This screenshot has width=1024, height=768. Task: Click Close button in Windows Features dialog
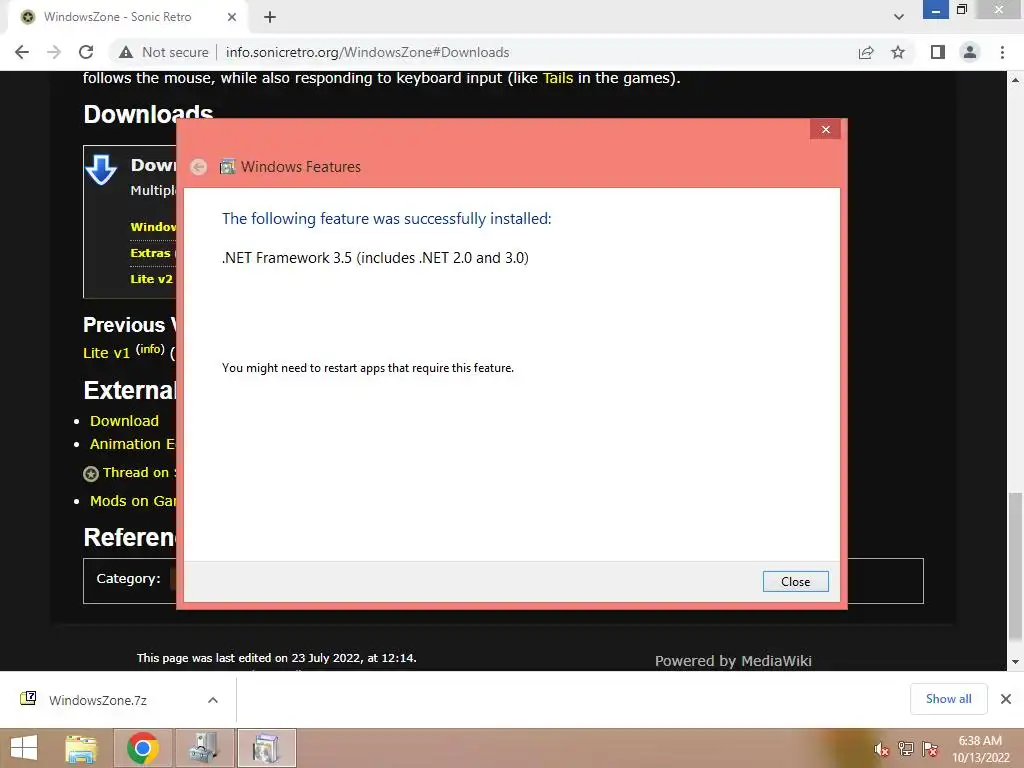pyautogui.click(x=795, y=581)
